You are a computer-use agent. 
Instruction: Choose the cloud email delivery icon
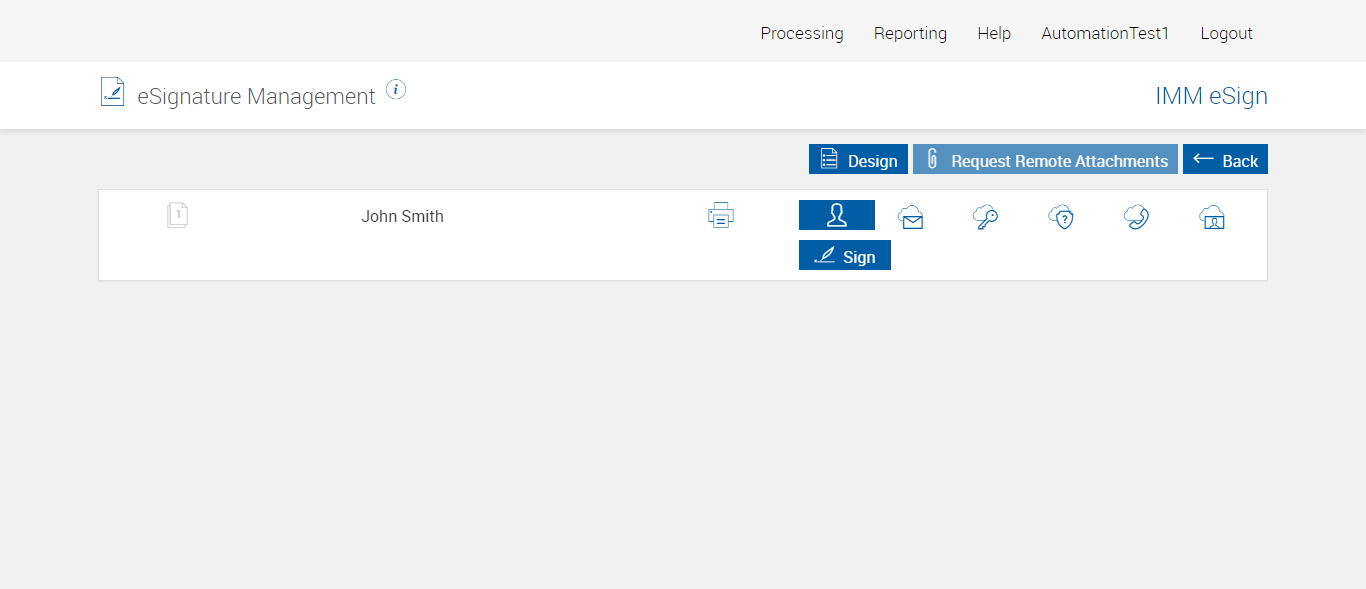(x=911, y=217)
